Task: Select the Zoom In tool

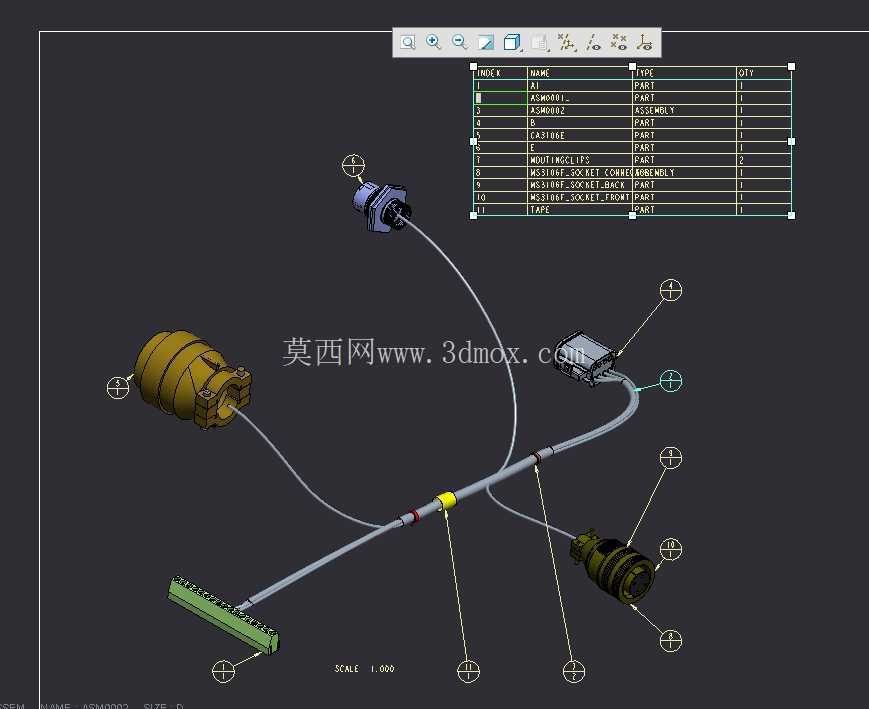Action: pos(433,42)
